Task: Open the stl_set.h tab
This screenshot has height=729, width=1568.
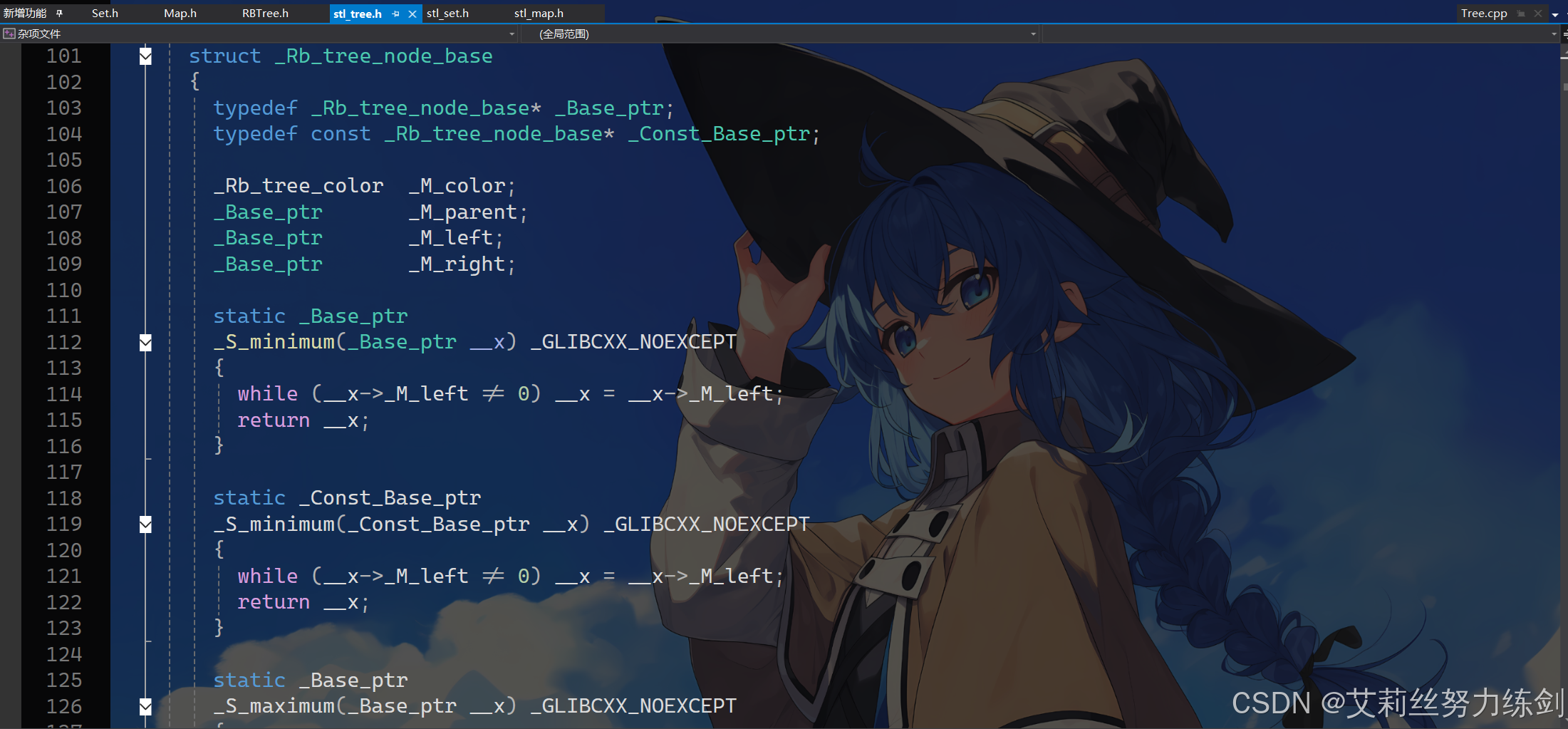Action: [x=447, y=13]
